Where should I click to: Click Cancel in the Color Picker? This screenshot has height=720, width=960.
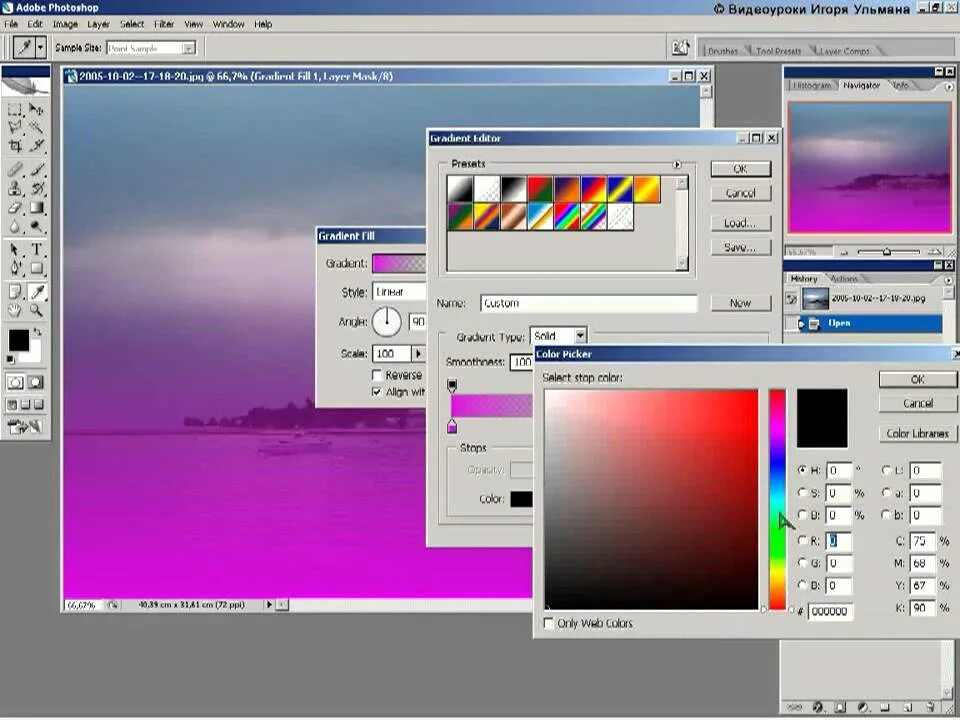[x=917, y=403]
